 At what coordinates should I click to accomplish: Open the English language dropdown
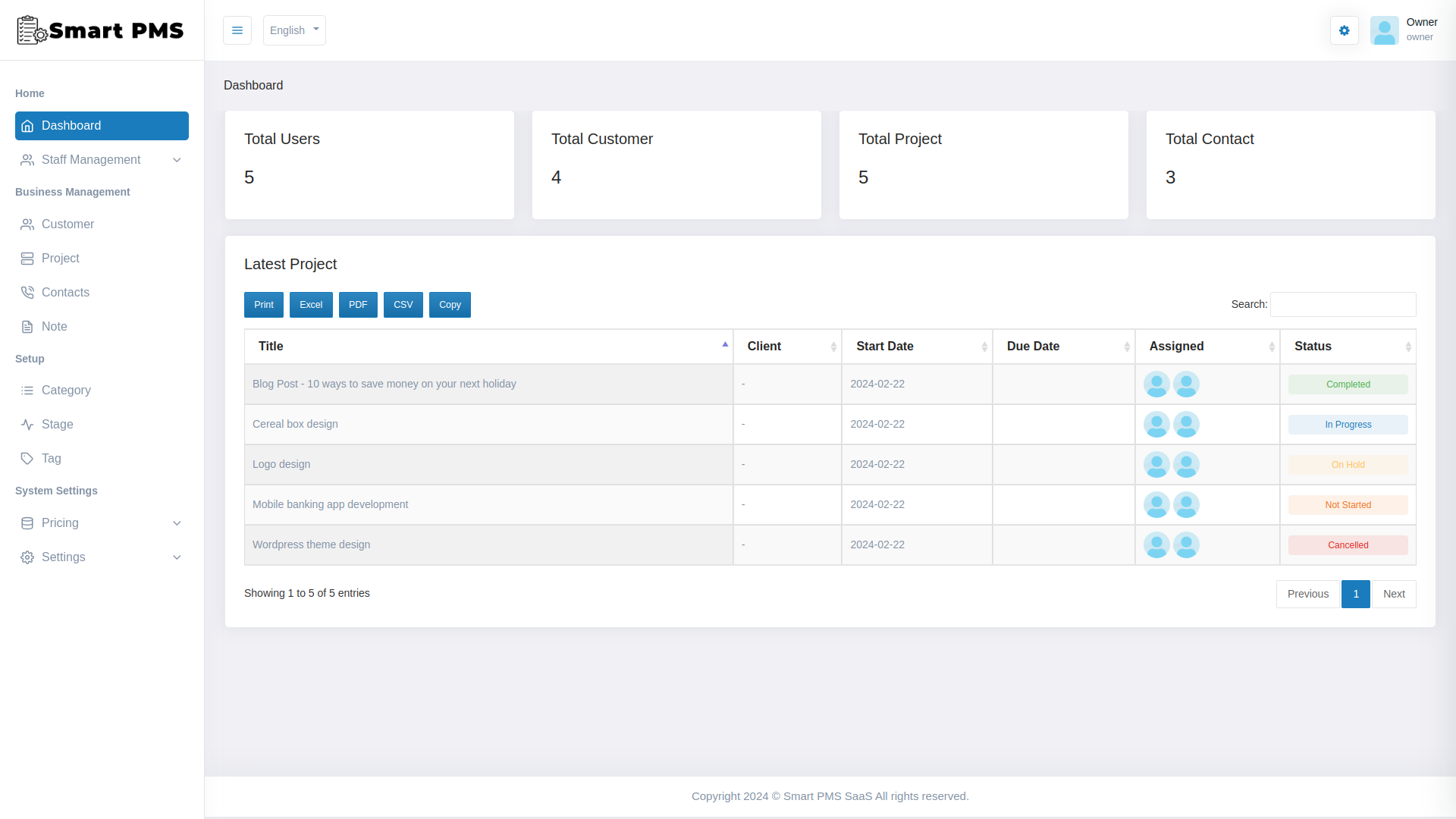294,30
